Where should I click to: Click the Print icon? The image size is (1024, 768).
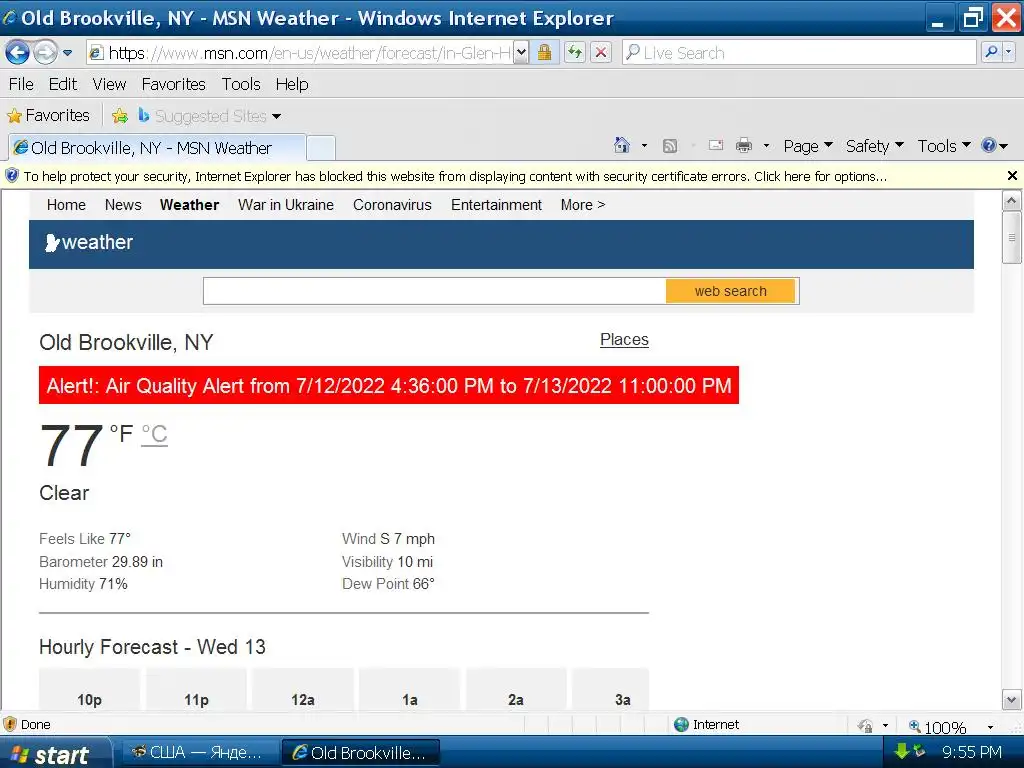tap(744, 146)
